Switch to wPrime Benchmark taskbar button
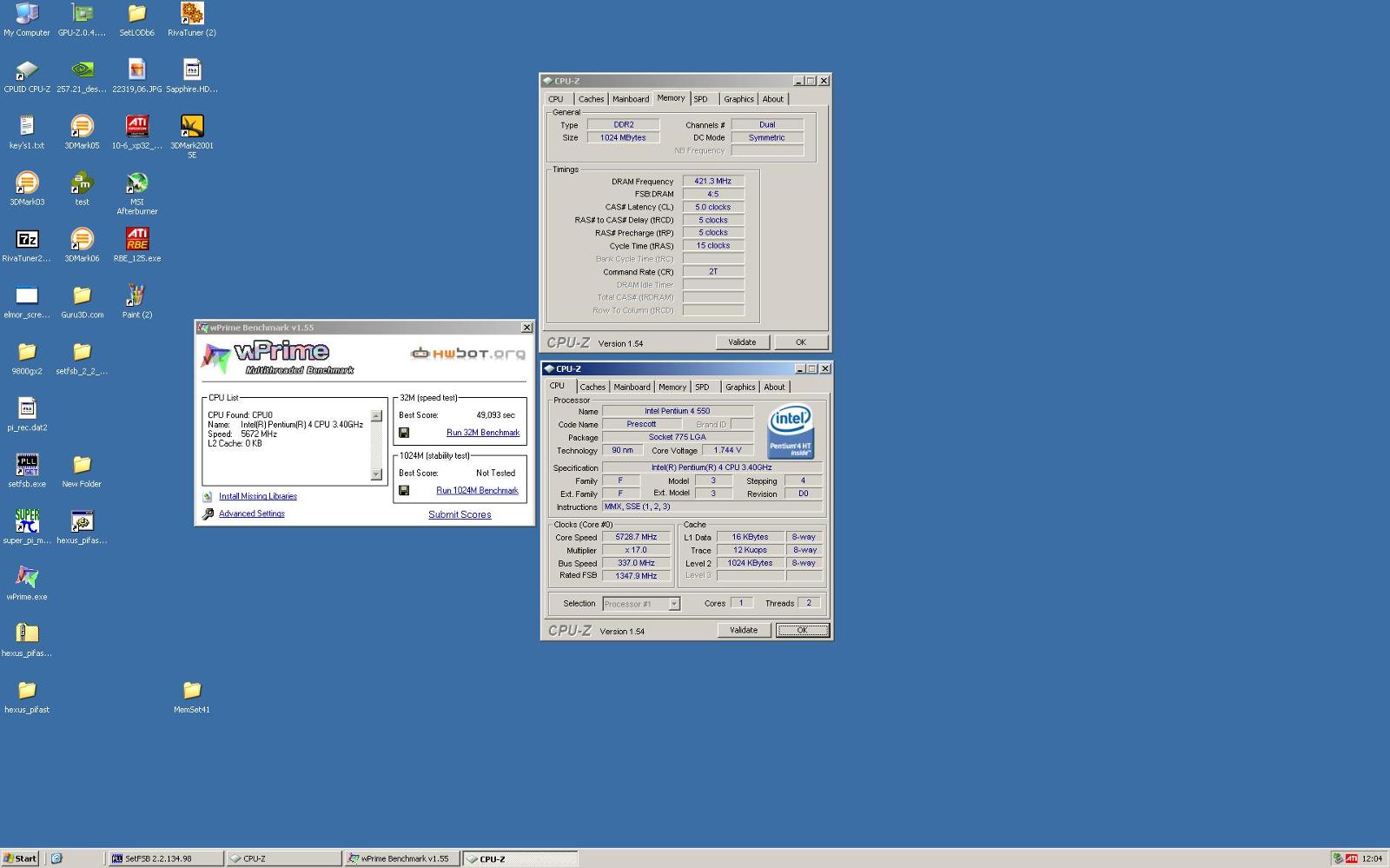1390x868 pixels. (401, 858)
